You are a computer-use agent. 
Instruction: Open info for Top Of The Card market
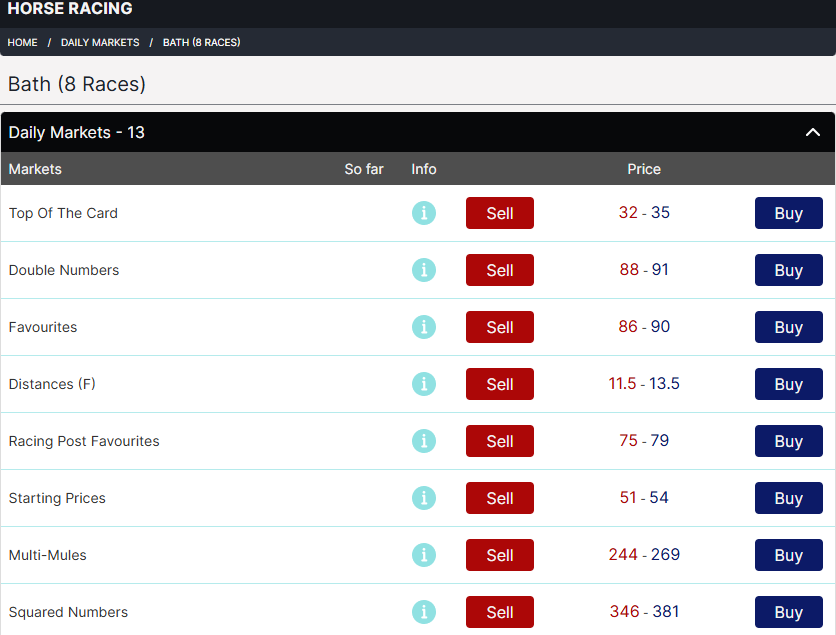pyautogui.click(x=423, y=213)
